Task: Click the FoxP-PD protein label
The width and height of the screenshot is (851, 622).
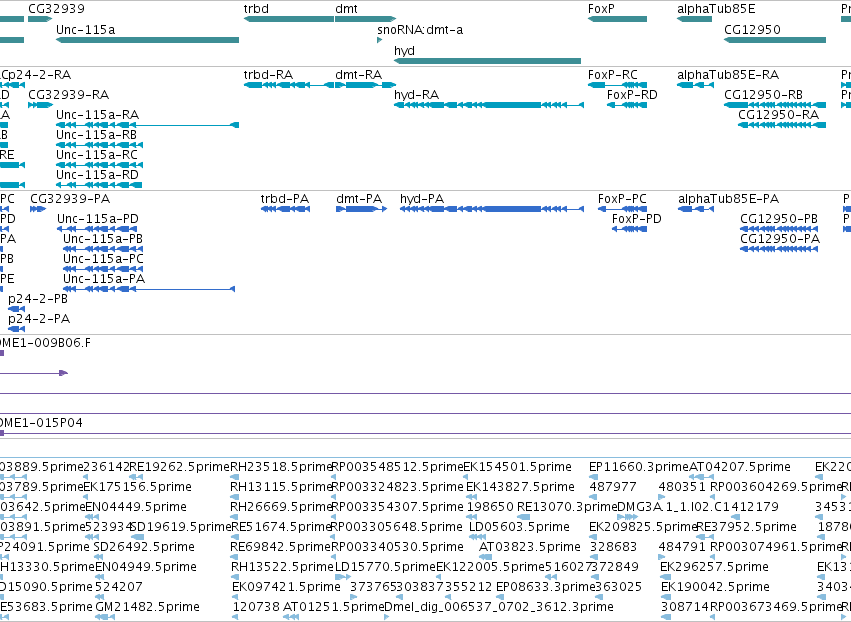Action: 637,219
